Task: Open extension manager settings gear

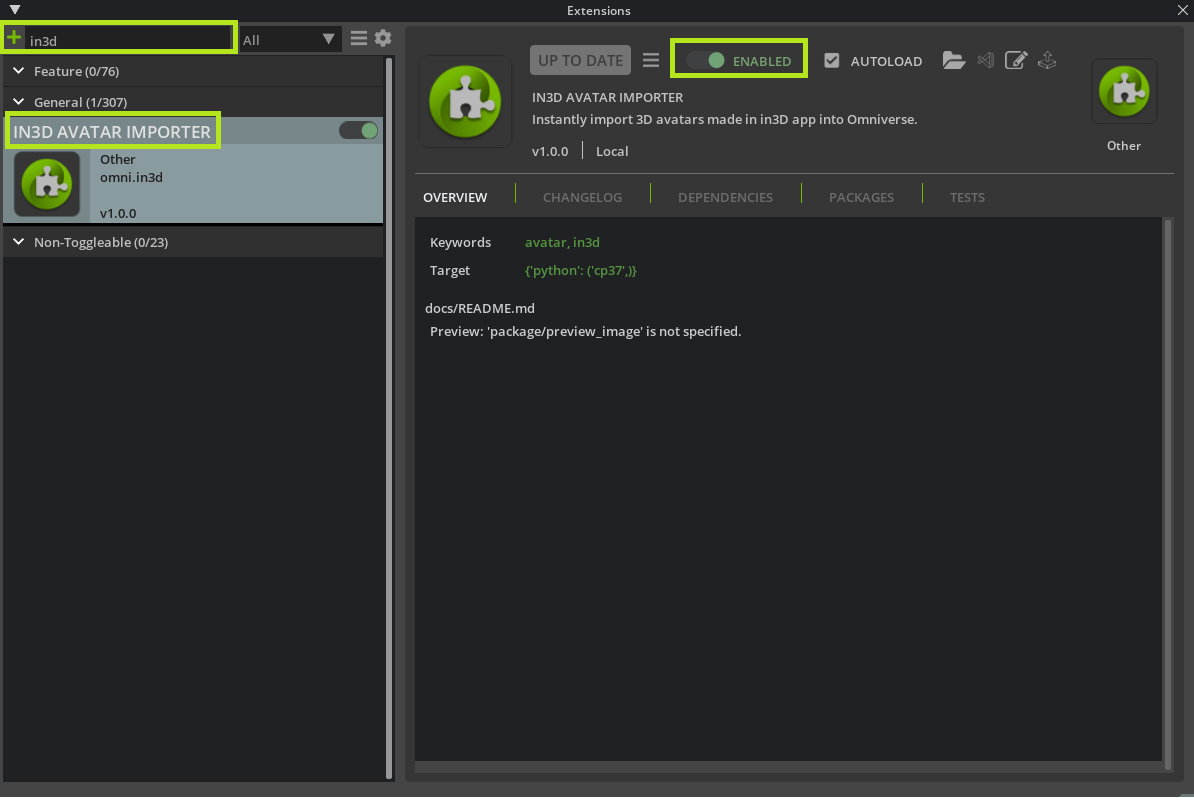Action: 383,38
